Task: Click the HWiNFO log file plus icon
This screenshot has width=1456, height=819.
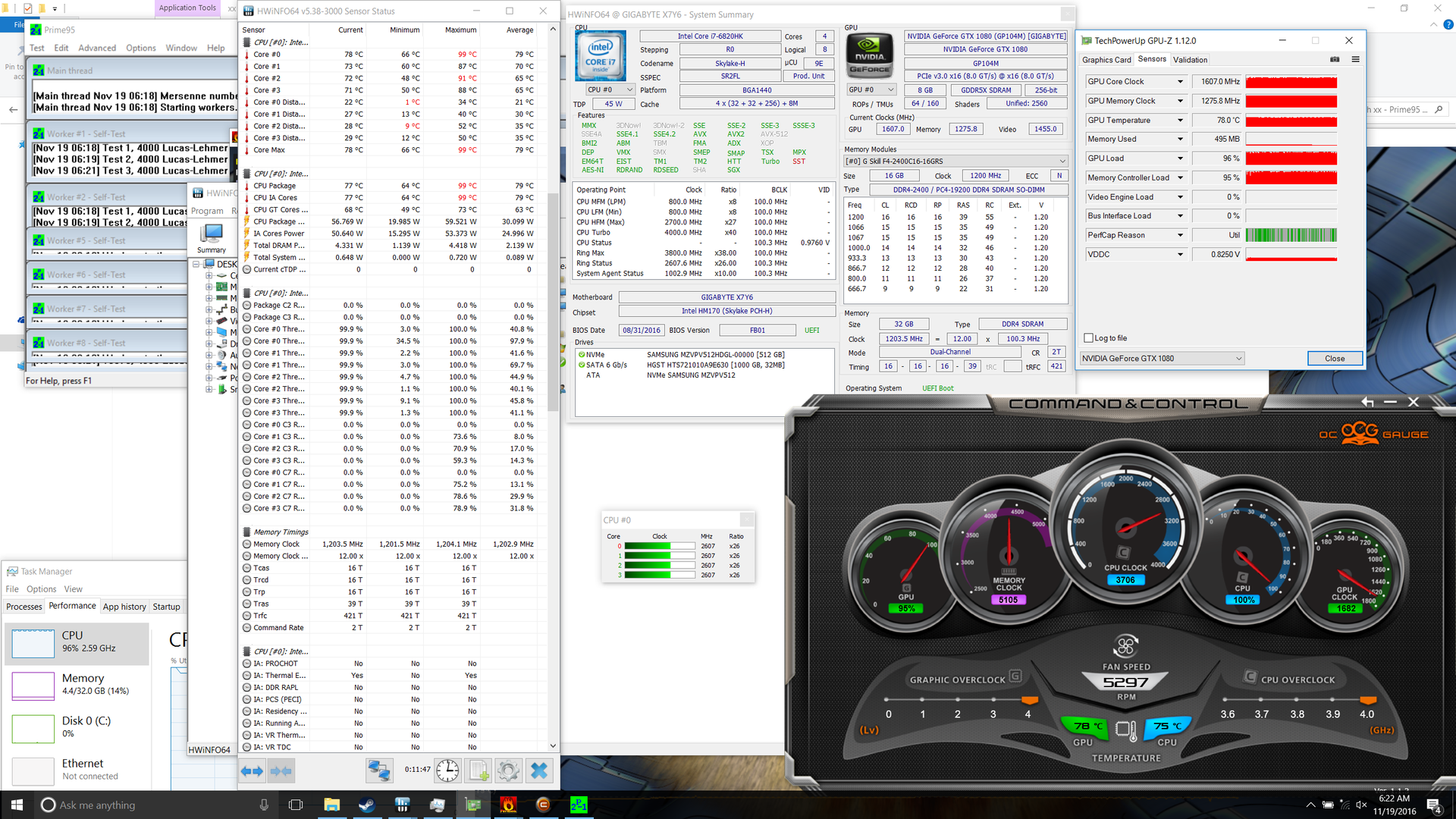Action: (479, 771)
